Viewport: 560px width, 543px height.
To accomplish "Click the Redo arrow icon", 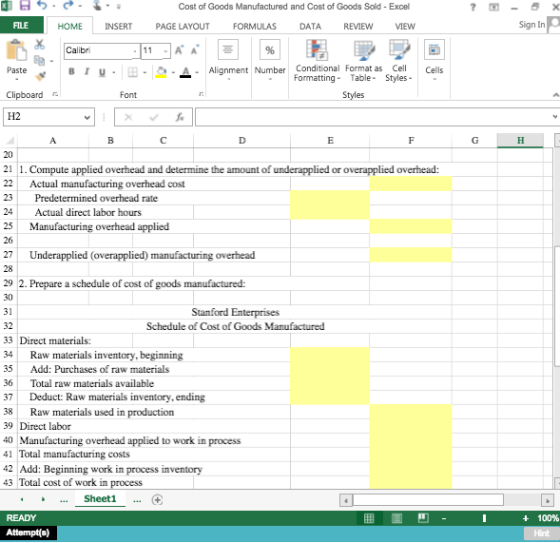I will 68,5.
